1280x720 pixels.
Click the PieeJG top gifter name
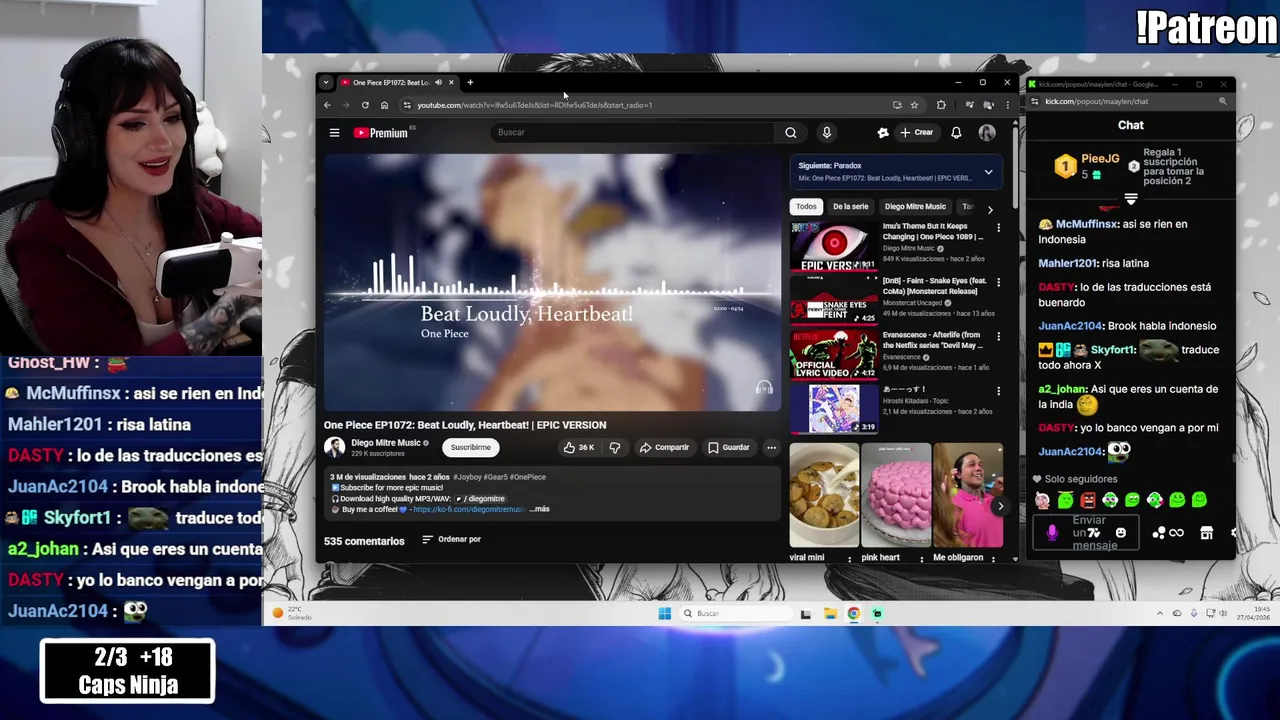(1100, 159)
